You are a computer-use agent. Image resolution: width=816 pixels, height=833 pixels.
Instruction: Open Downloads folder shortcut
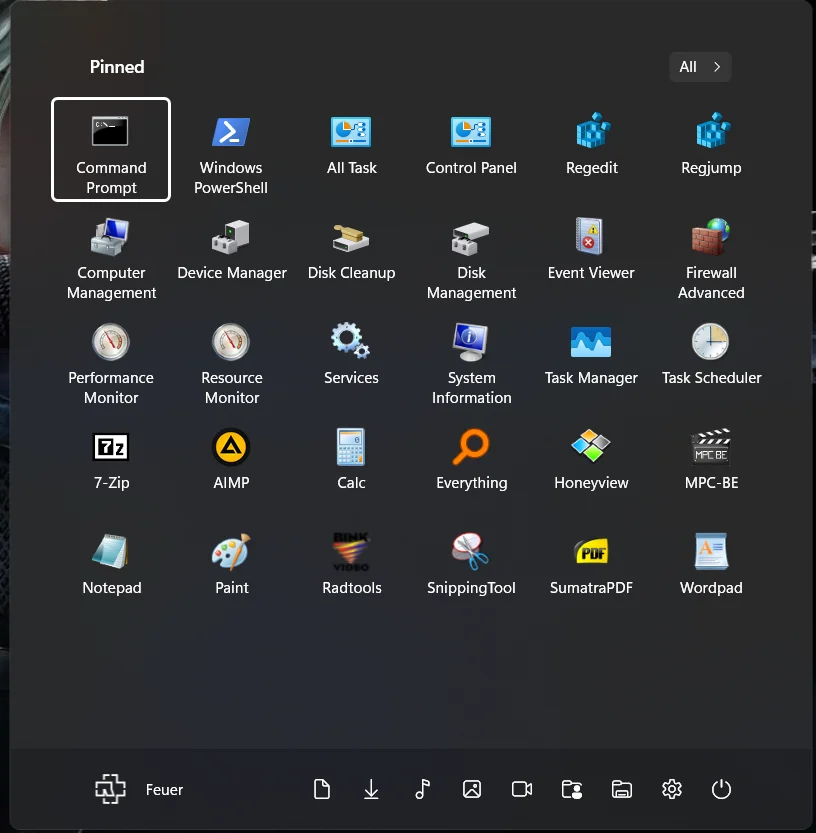[x=371, y=789]
